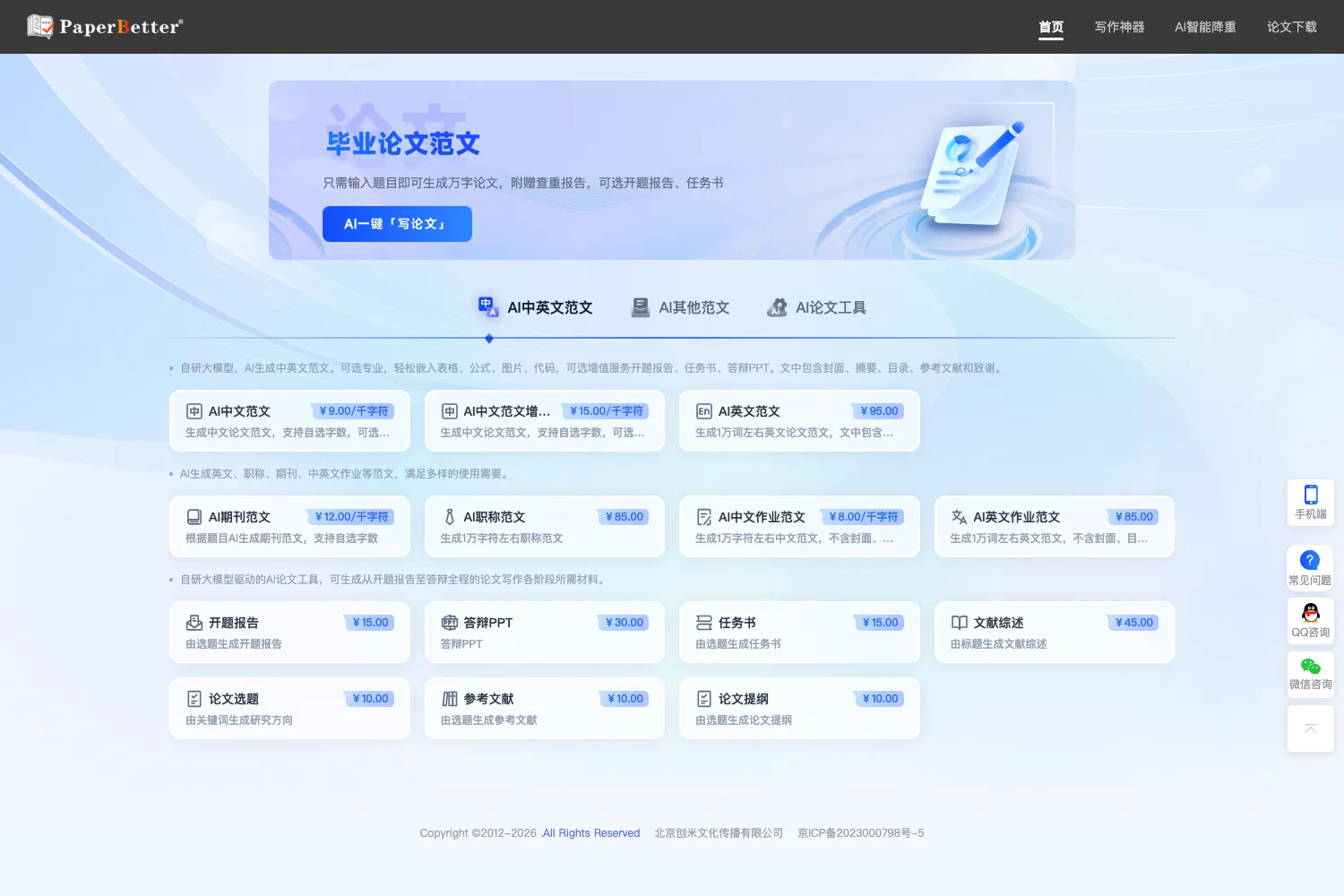Click the 文献综述 book icon

[x=959, y=623]
